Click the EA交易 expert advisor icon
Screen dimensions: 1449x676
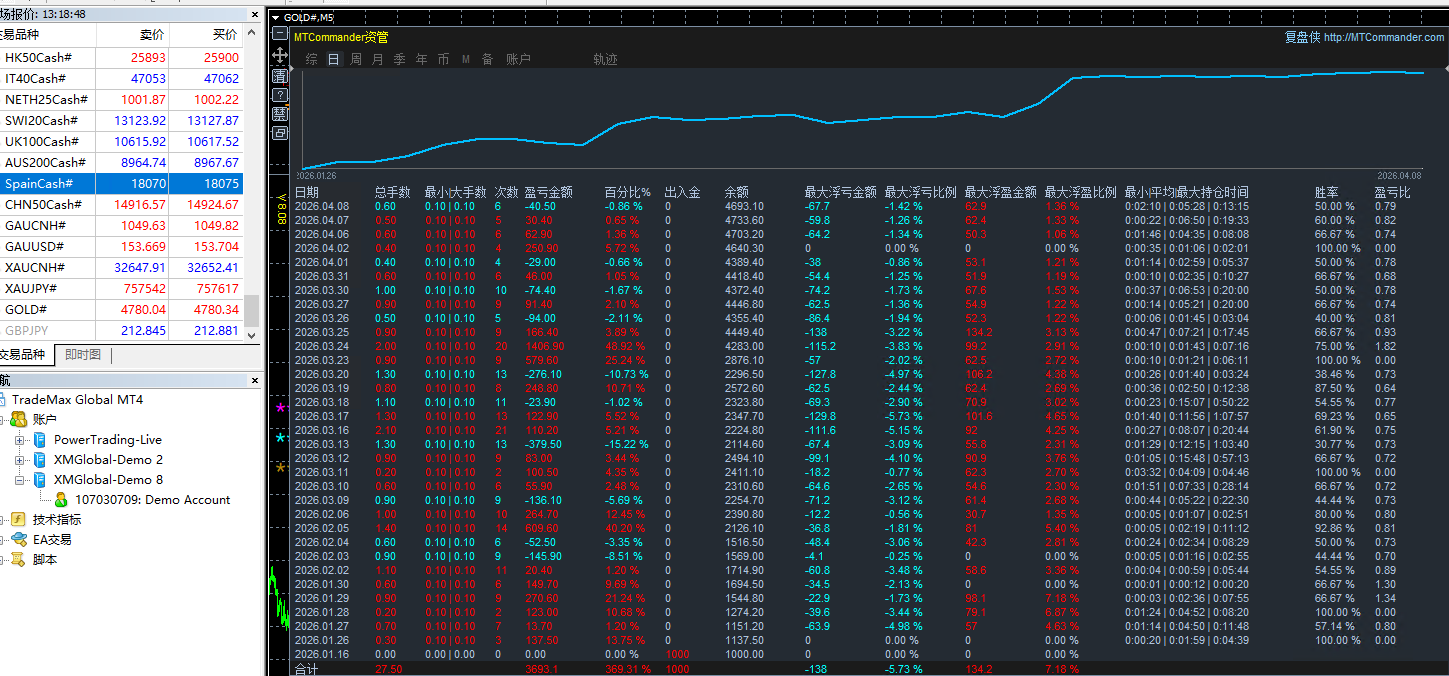point(18,540)
